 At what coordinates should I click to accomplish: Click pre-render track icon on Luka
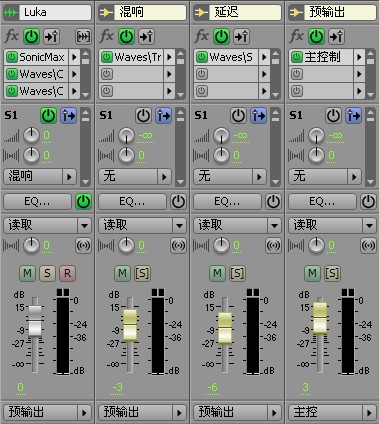pyautogui.click(x=83, y=36)
